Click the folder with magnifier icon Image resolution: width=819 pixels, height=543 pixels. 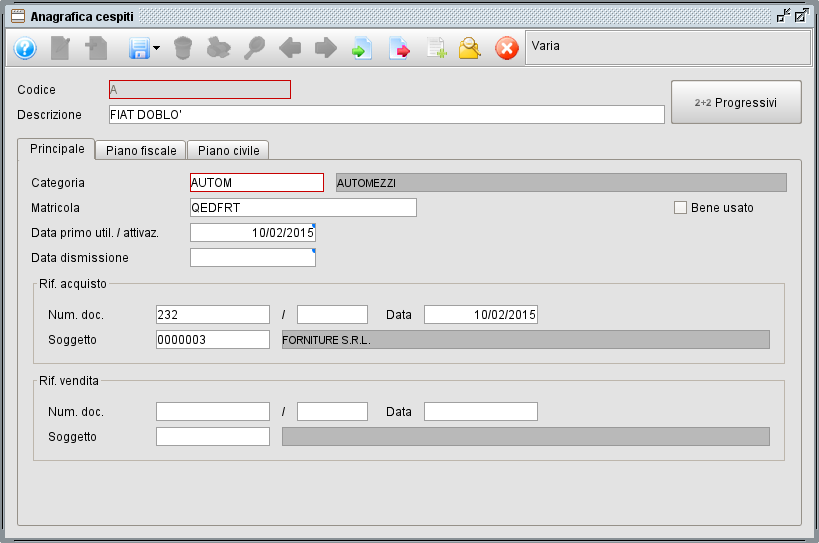pyautogui.click(x=469, y=49)
